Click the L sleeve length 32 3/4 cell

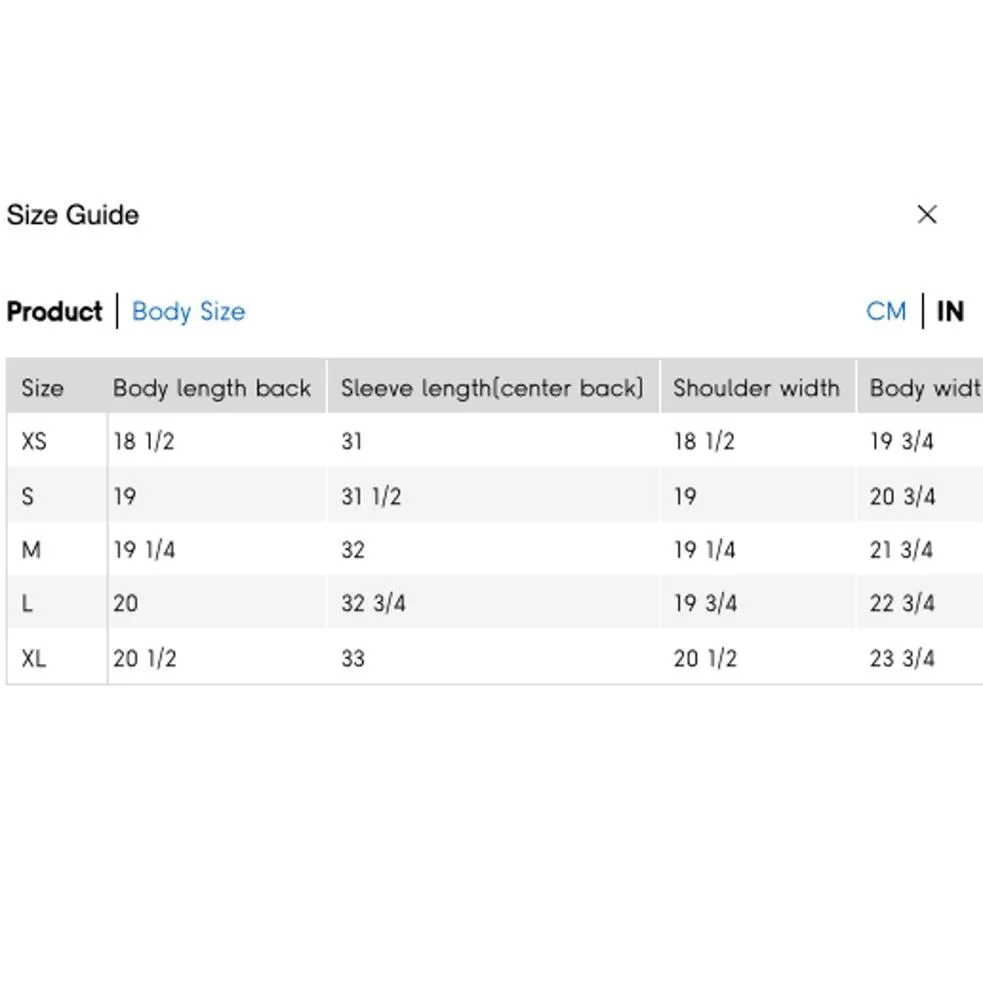(x=373, y=604)
